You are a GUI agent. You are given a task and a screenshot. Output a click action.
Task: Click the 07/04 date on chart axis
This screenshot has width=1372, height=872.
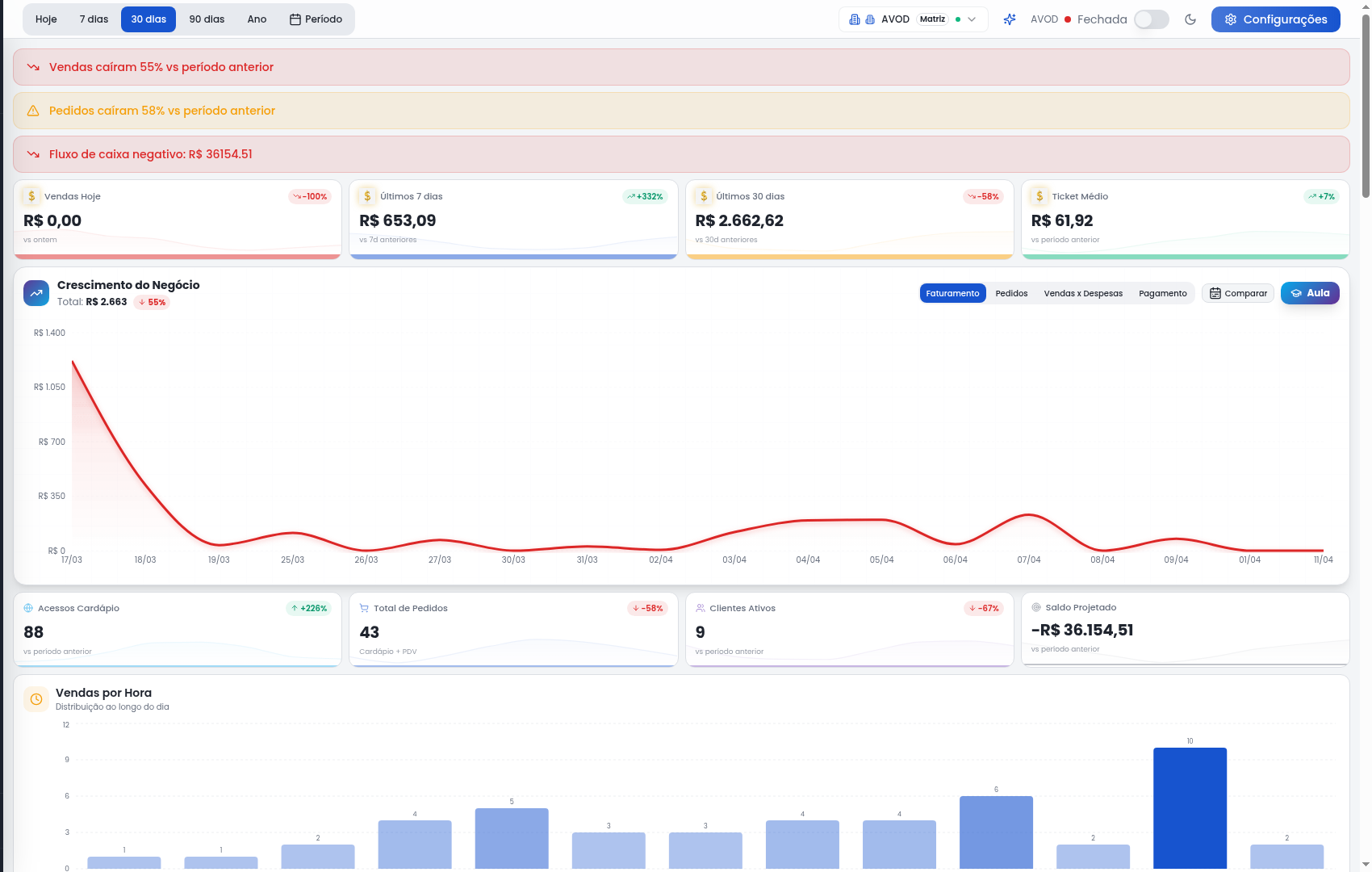click(1029, 560)
